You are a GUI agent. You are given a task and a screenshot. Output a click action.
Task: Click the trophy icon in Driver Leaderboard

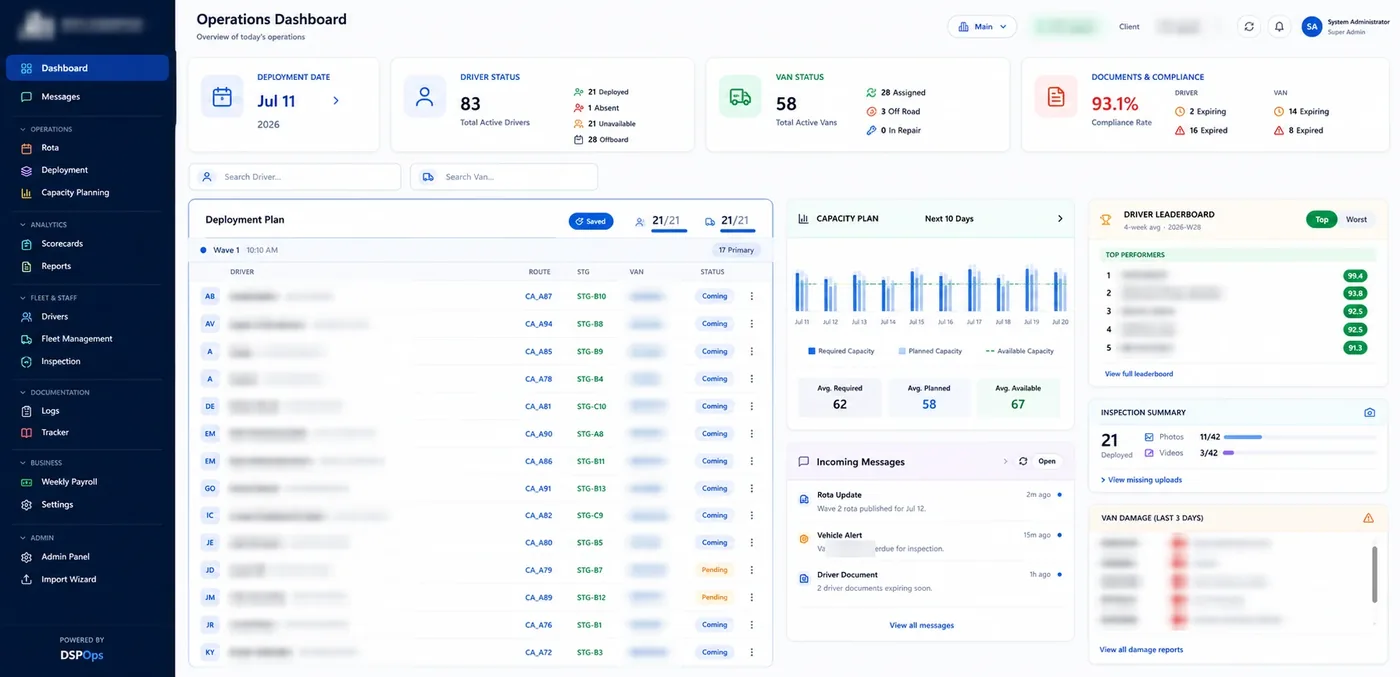click(1106, 219)
